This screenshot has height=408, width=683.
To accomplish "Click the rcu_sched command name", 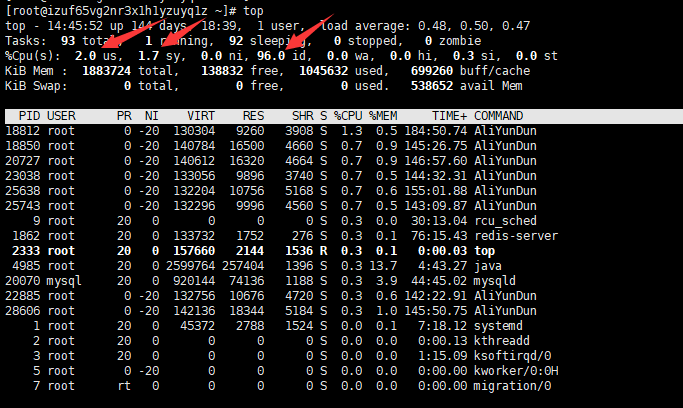I will [x=505, y=221].
